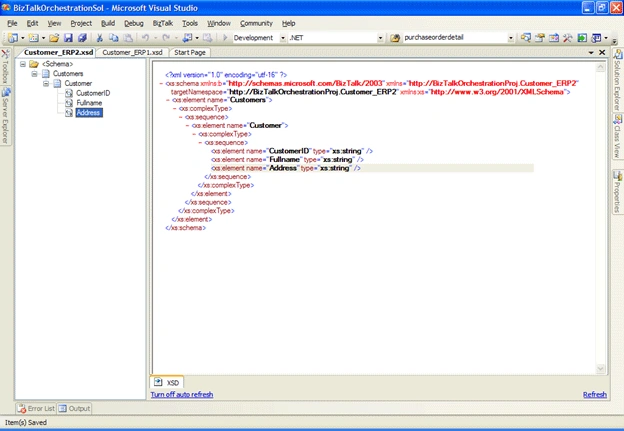Open the Object Browser toolbar icon
This screenshot has height=431, width=624.
554,38
